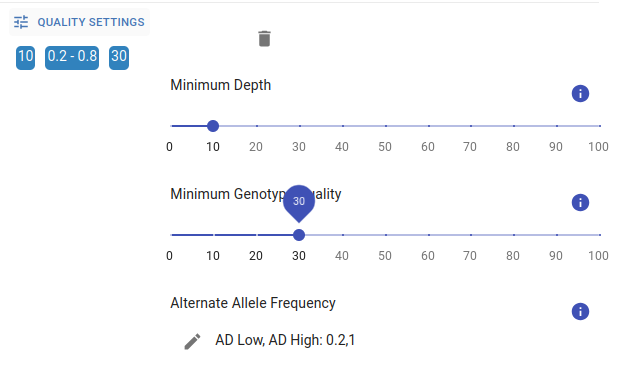Select the 0.2 - 0.8 frequency chip
This screenshot has width=623, height=390.
(x=72, y=58)
